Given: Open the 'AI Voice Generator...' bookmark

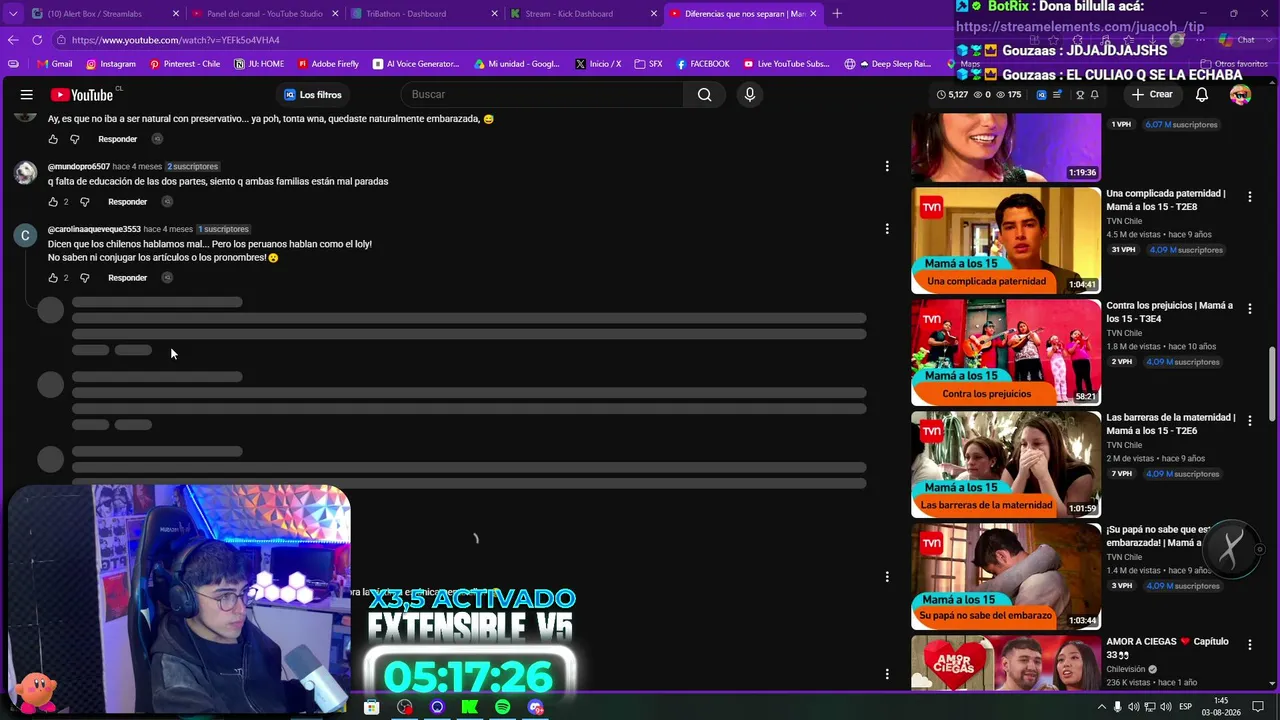Looking at the screenshot, I should click(x=415, y=64).
